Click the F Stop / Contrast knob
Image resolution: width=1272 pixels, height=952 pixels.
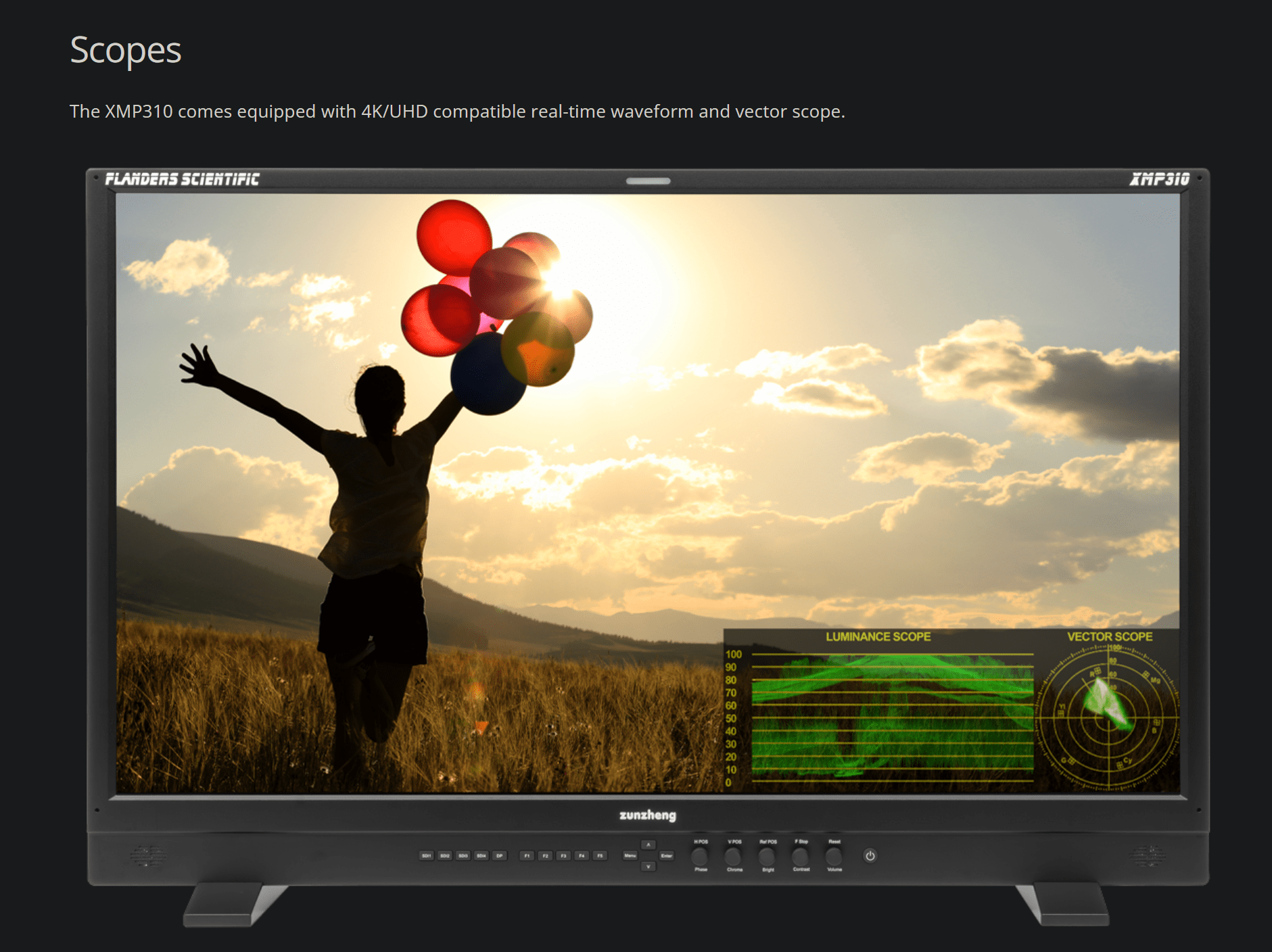click(x=801, y=856)
